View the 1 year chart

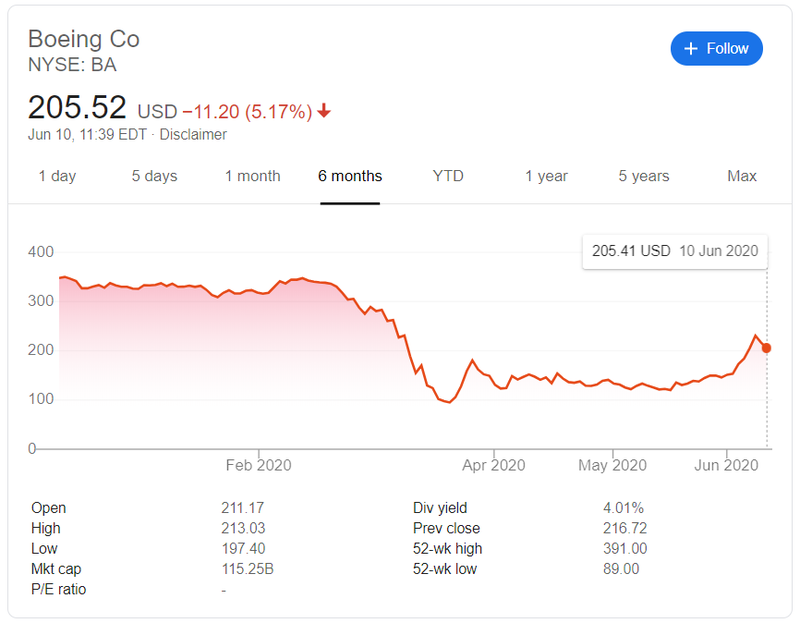(x=546, y=176)
